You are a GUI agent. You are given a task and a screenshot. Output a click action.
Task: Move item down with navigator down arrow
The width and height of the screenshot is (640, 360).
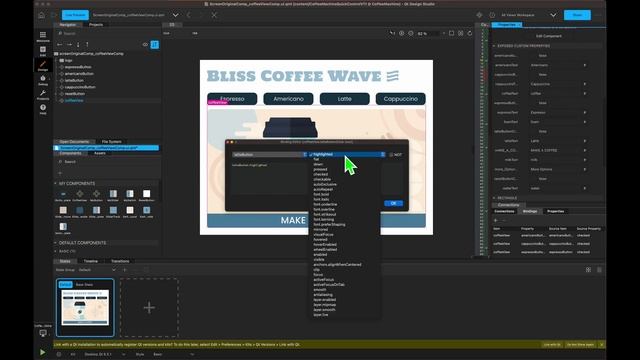tap(78, 44)
